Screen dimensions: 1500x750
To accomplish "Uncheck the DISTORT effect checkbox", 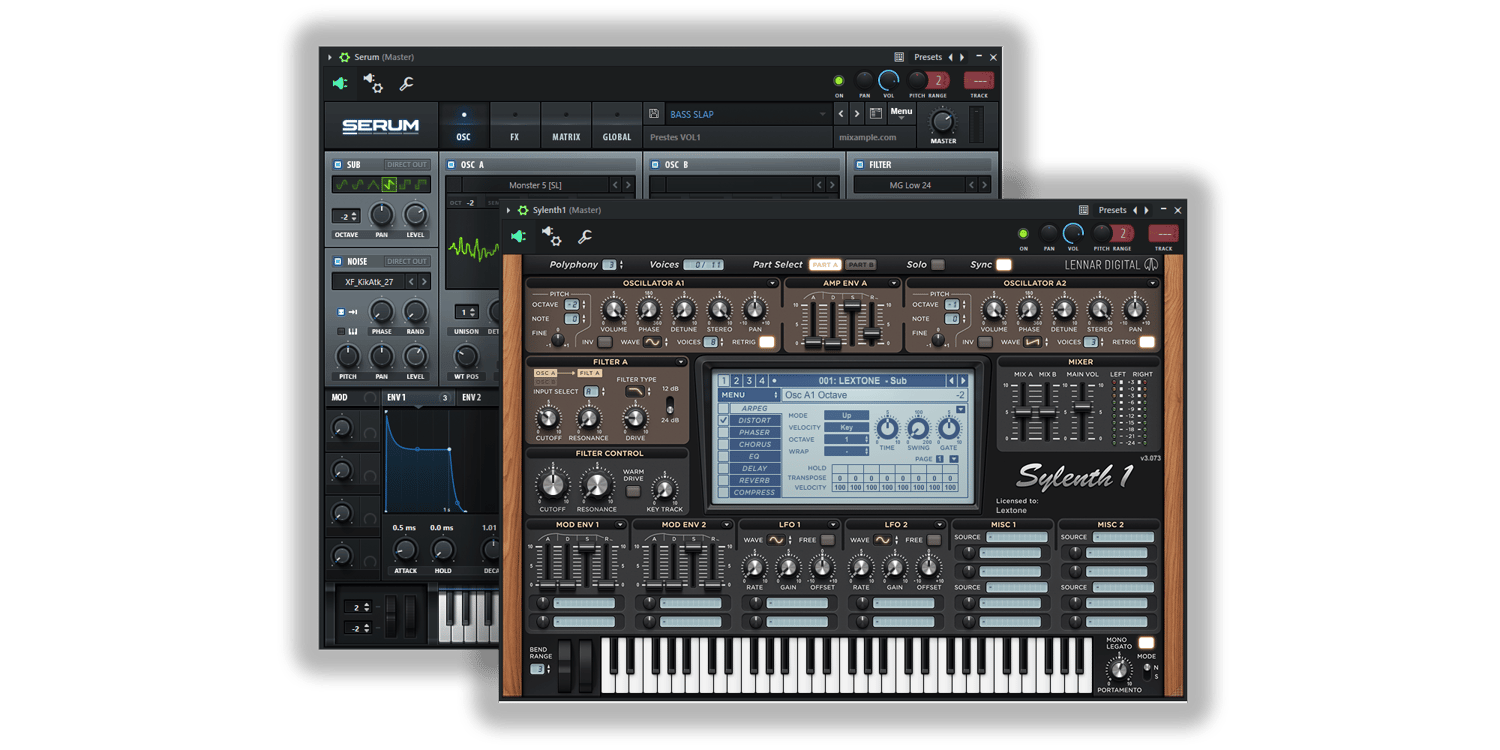I will tap(724, 421).
